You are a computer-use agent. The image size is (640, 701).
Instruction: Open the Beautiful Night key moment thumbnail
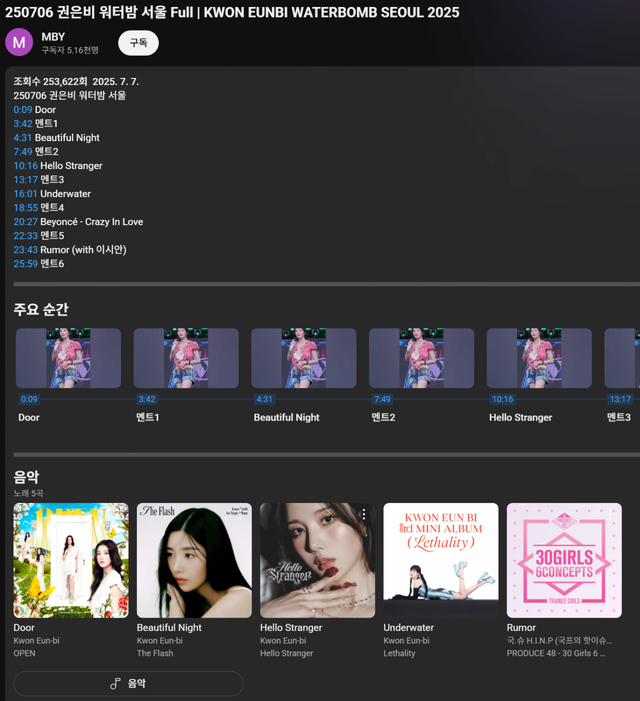[304, 358]
